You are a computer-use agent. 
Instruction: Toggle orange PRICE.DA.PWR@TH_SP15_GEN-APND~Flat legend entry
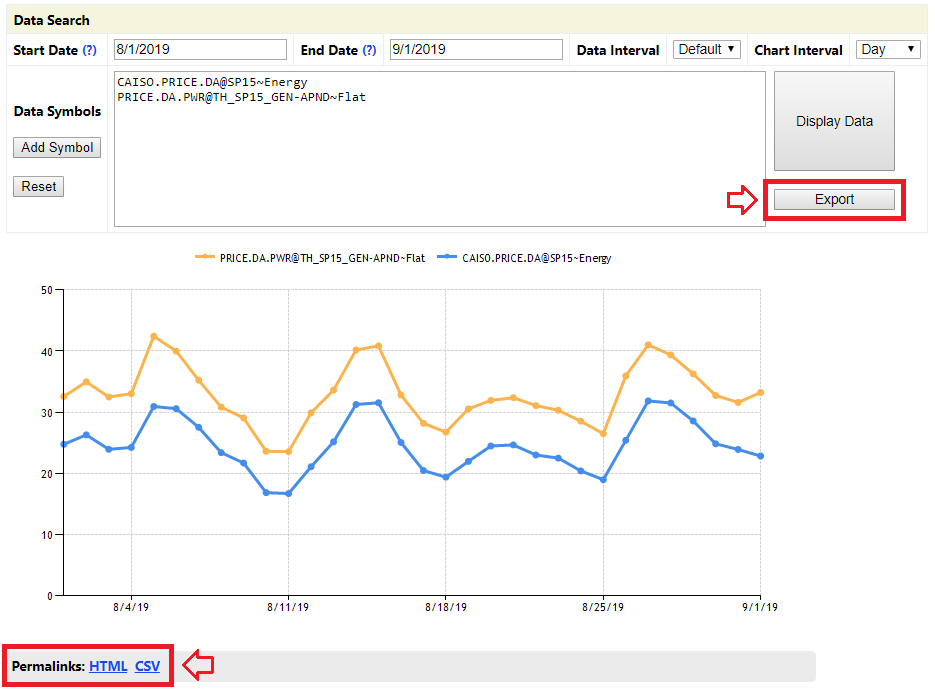pyautogui.click(x=310, y=258)
